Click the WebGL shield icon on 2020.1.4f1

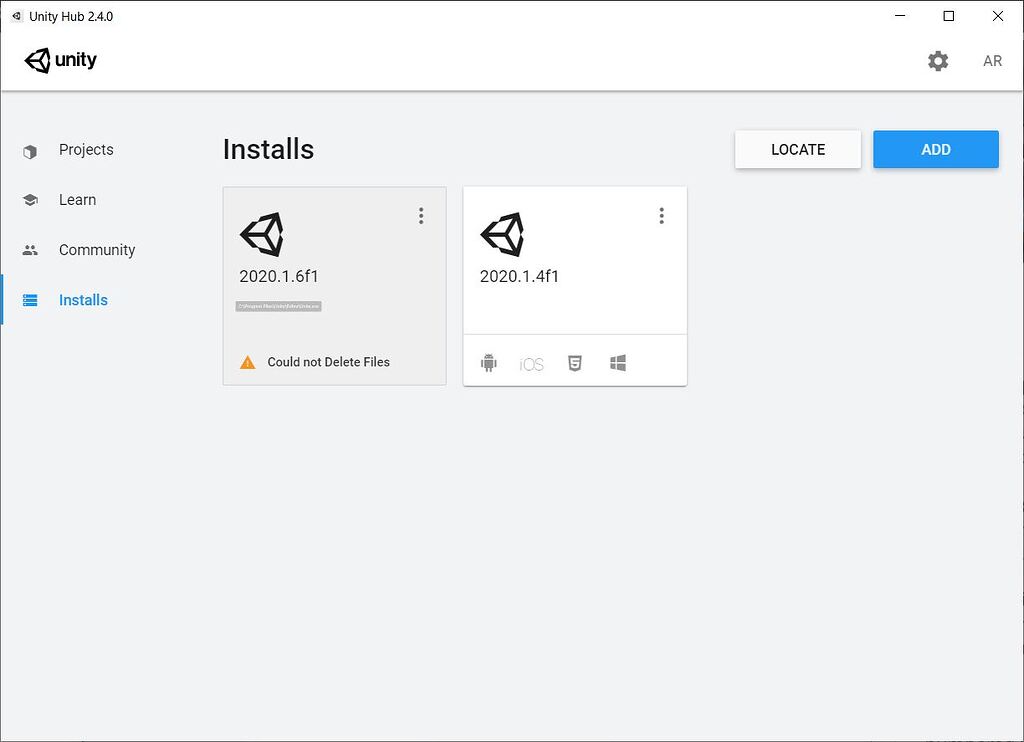[574, 363]
